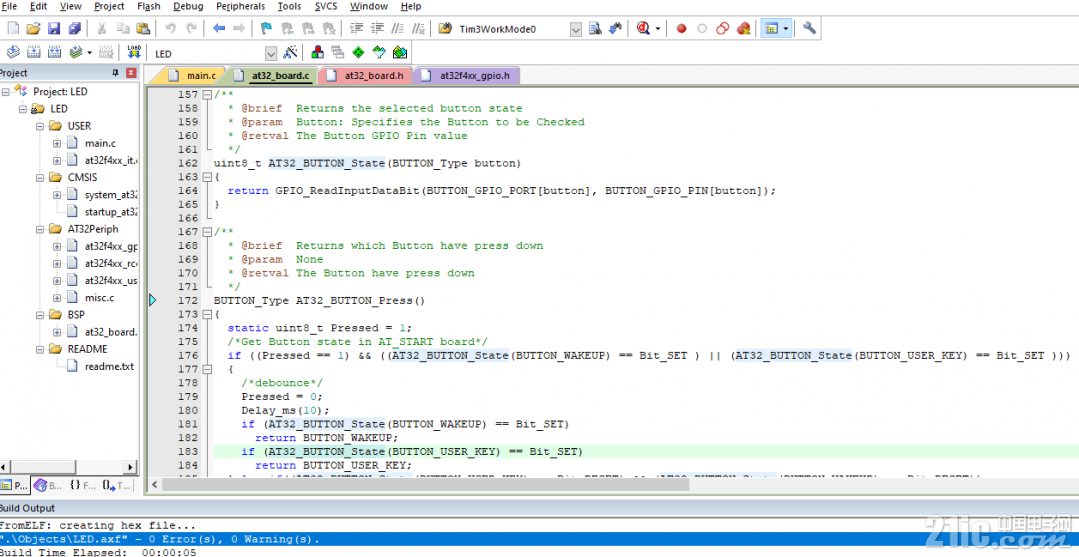Viewport: 1079px width, 557px height.
Task: Navigate forwards with the right arrow
Action: 239,29
